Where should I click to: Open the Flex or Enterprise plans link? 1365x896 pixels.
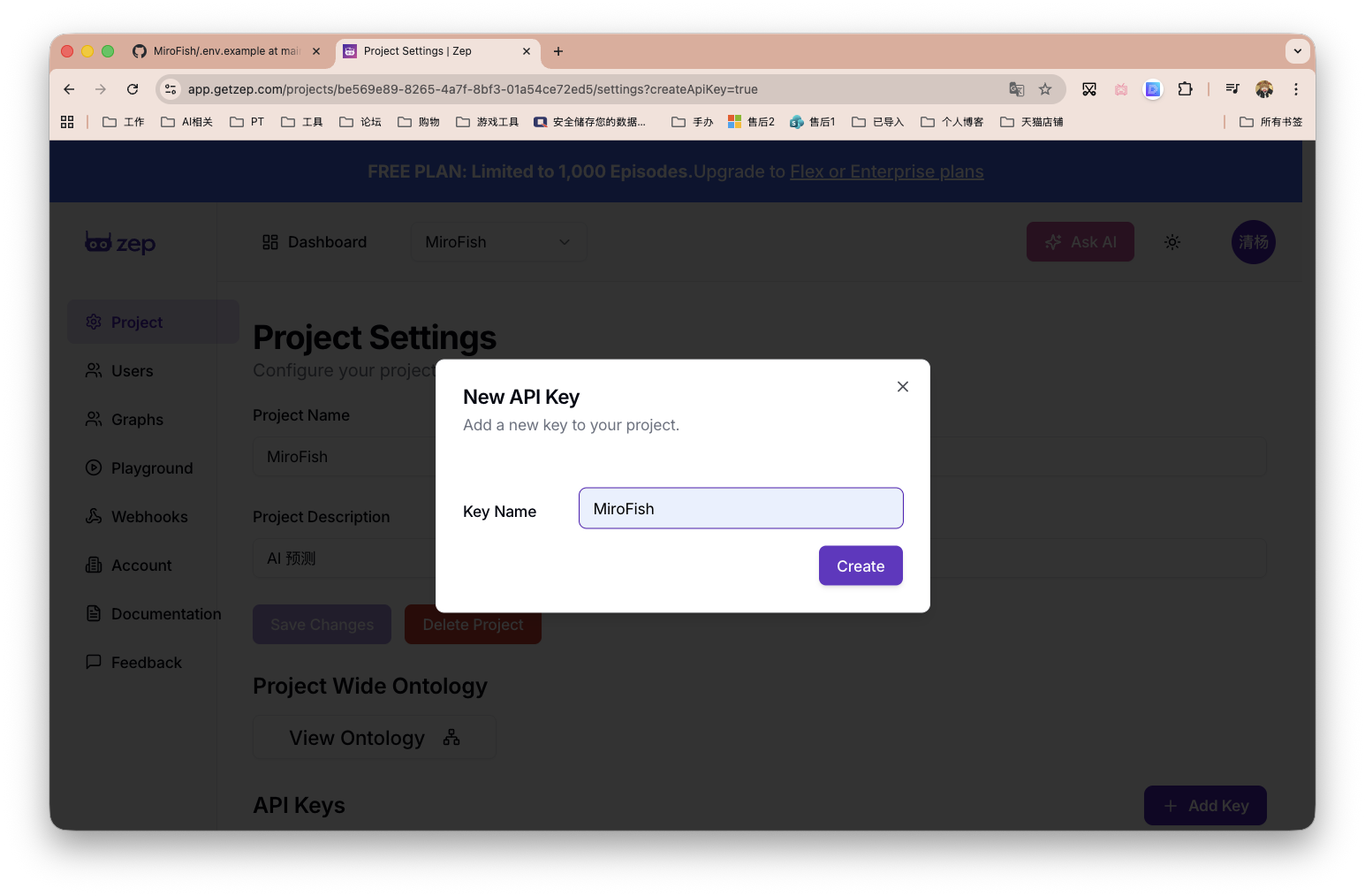[x=886, y=171]
